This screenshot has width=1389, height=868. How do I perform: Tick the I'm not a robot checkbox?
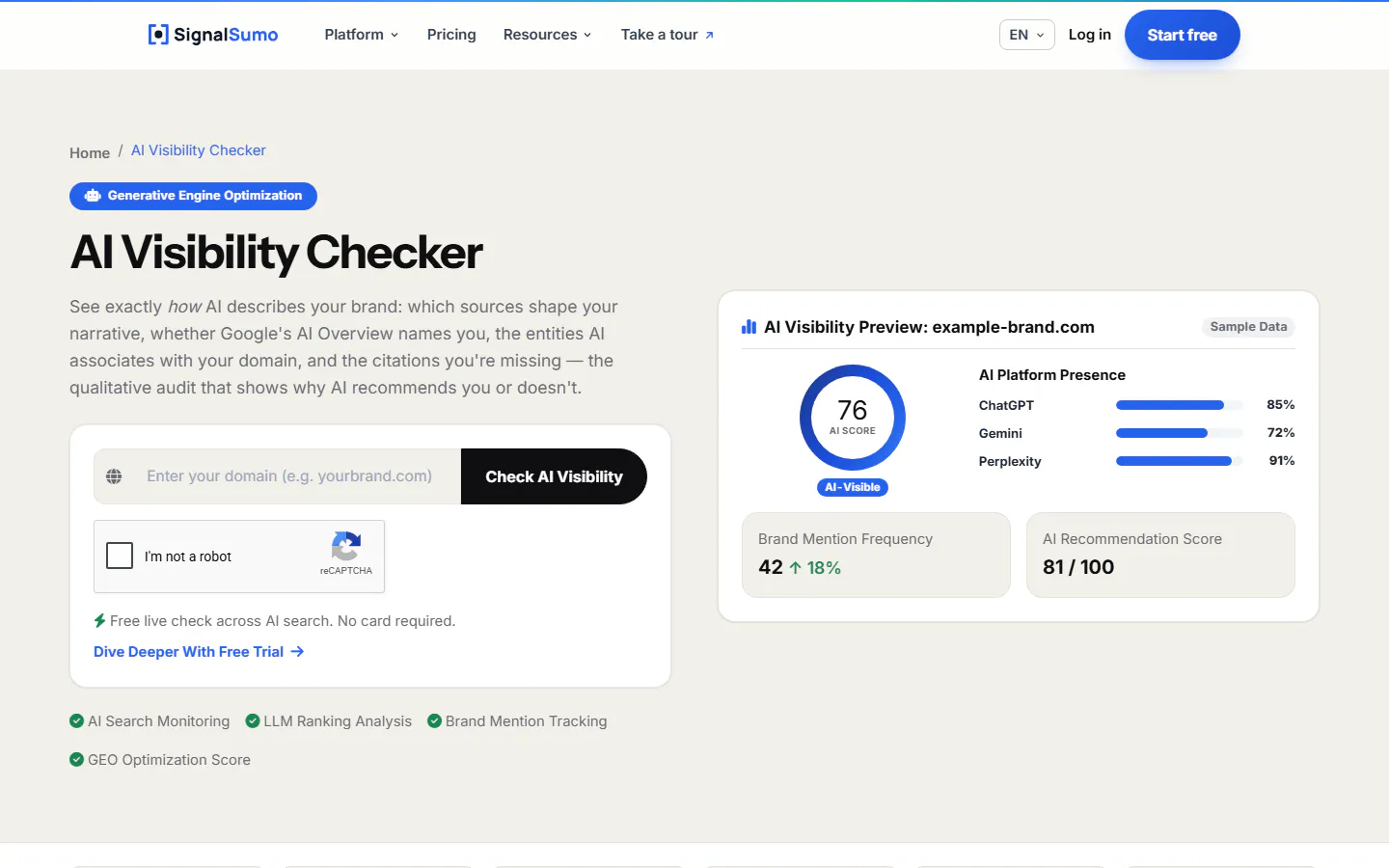pyautogui.click(x=120, y=556)
